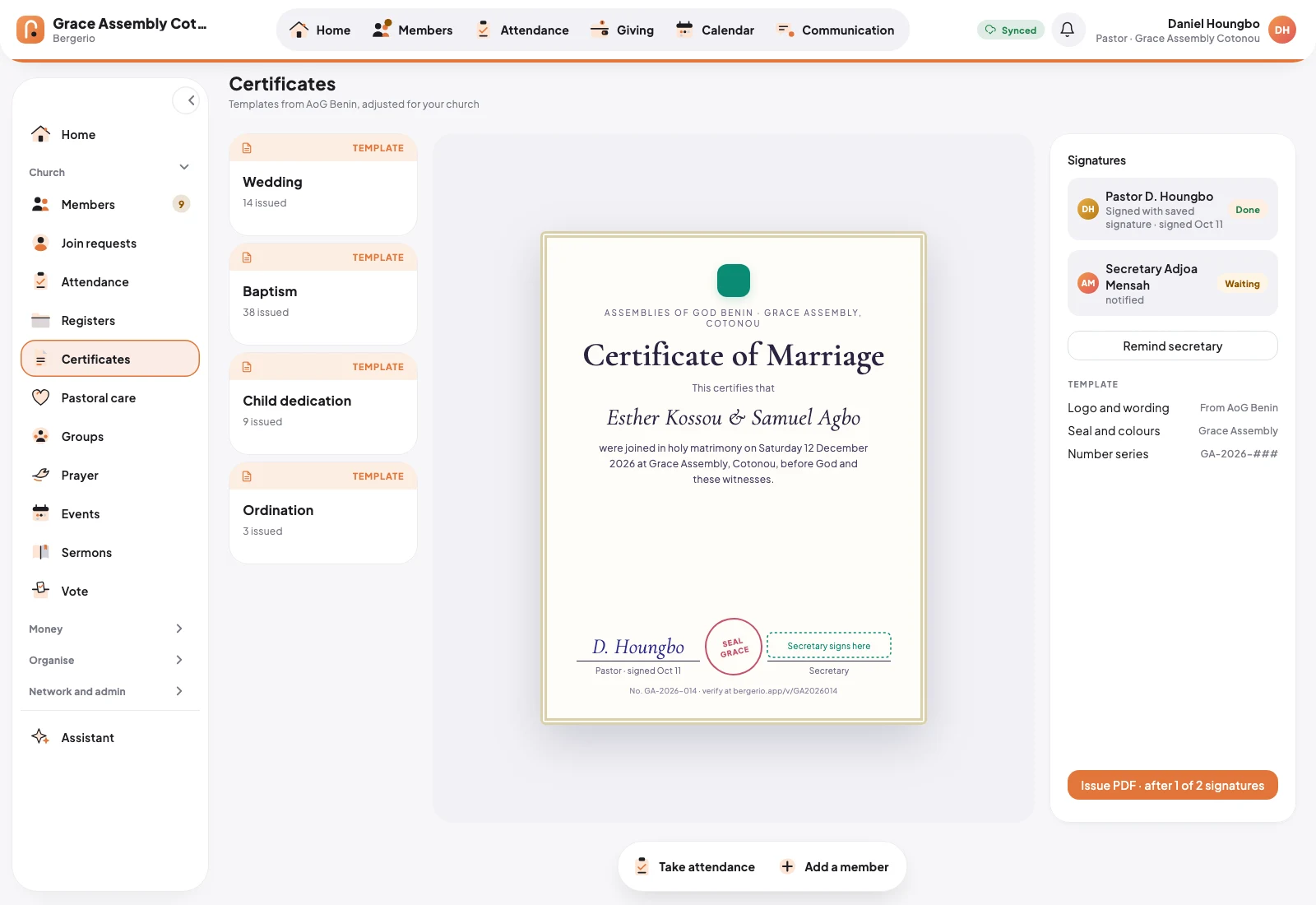The height and width of the screenshot is (905, 1316).
Task: Click the Members count badge 9
Action: tap(181, 204)
